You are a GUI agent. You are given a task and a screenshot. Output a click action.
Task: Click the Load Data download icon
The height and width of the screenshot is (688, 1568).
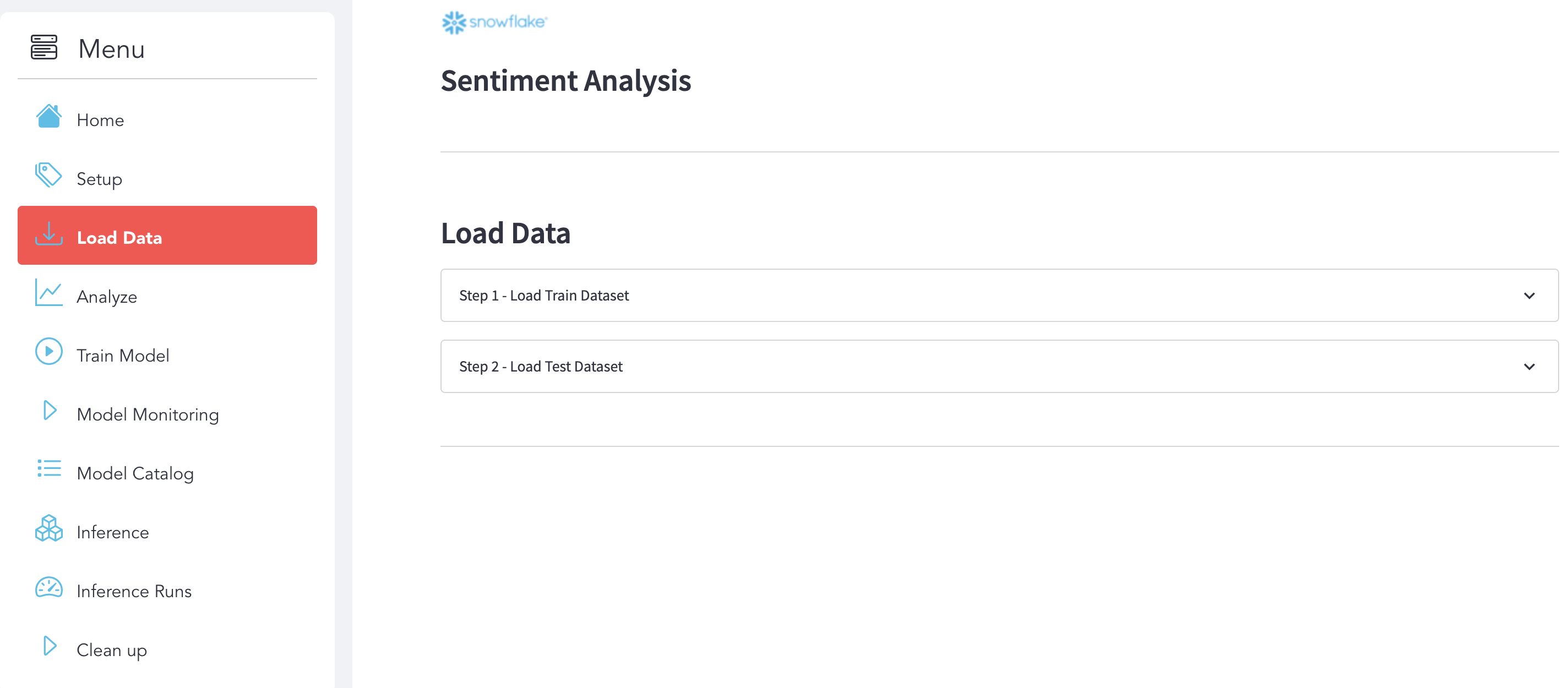click(x=48, y=234)
